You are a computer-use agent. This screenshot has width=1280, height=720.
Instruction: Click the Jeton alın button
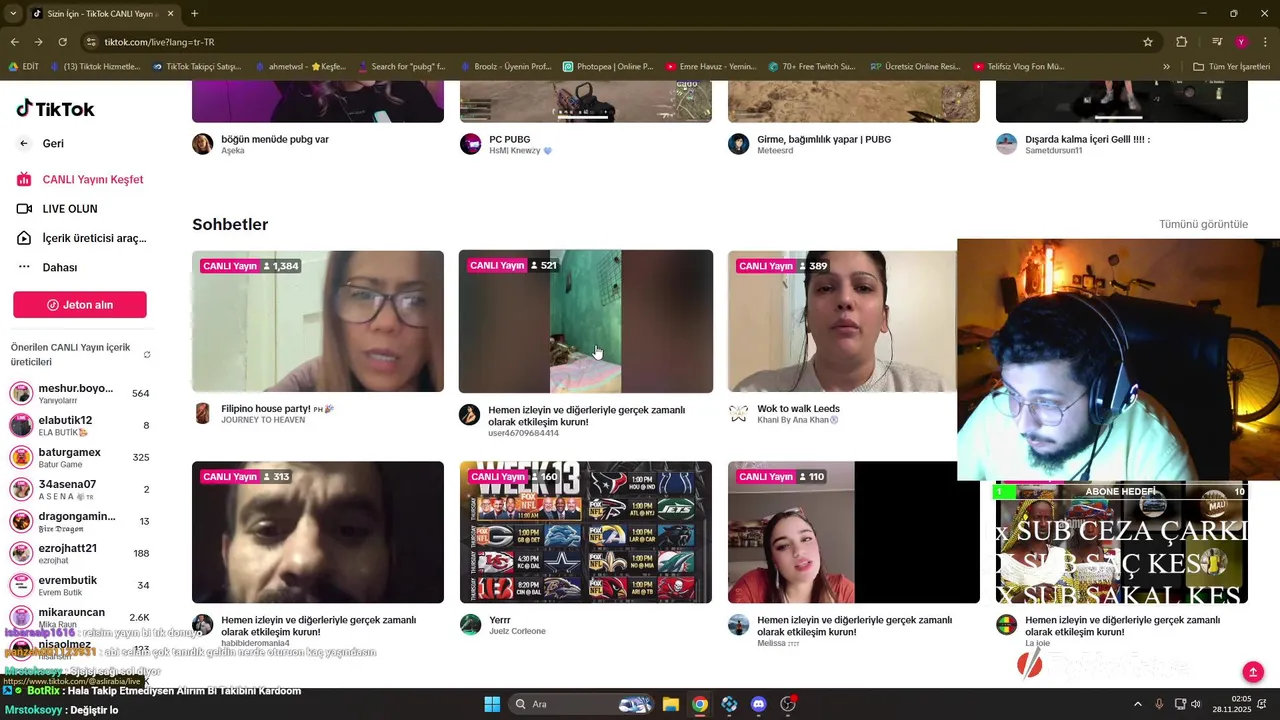coord(80,305)
